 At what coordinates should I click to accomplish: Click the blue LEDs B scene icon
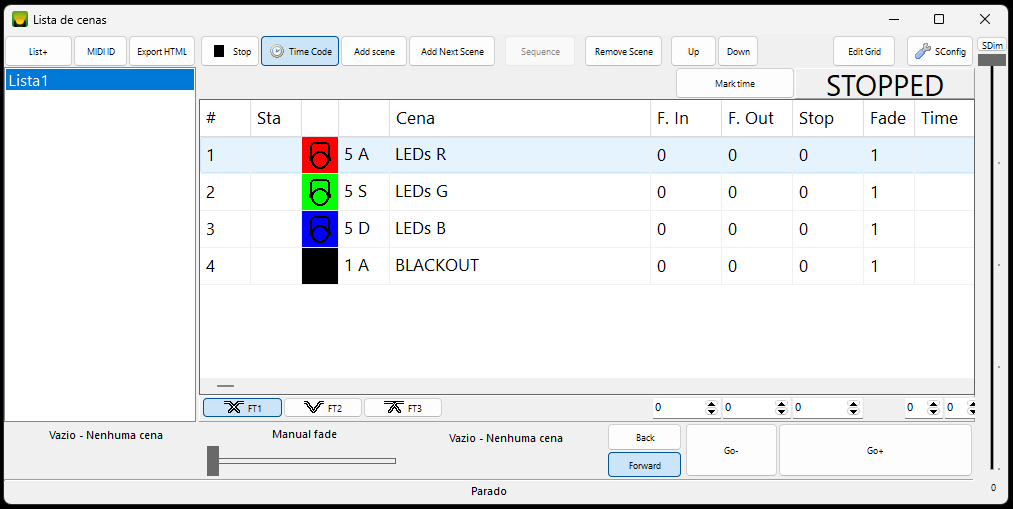(x=320, y=229)
